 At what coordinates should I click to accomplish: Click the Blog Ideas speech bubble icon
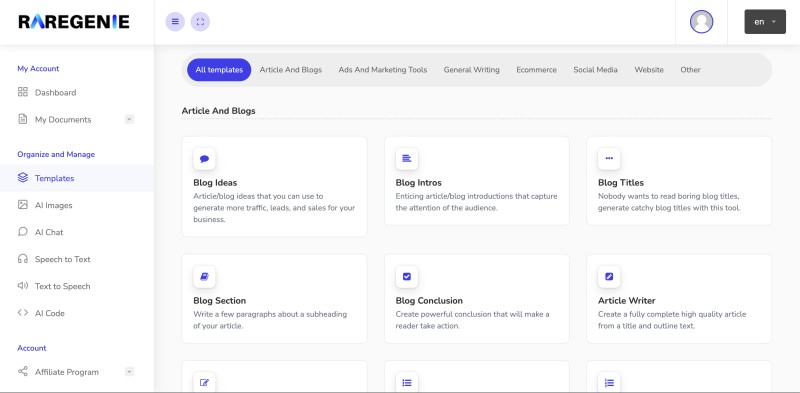click(205, 159)
